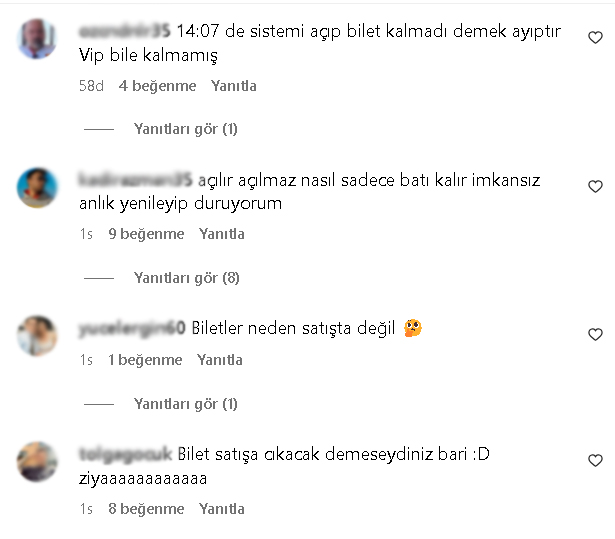Image resolution: width=615 pixels, height=539 pixels.
Task: Expand replies under the 14:07 comment
Action: click(x=186, y=129)
